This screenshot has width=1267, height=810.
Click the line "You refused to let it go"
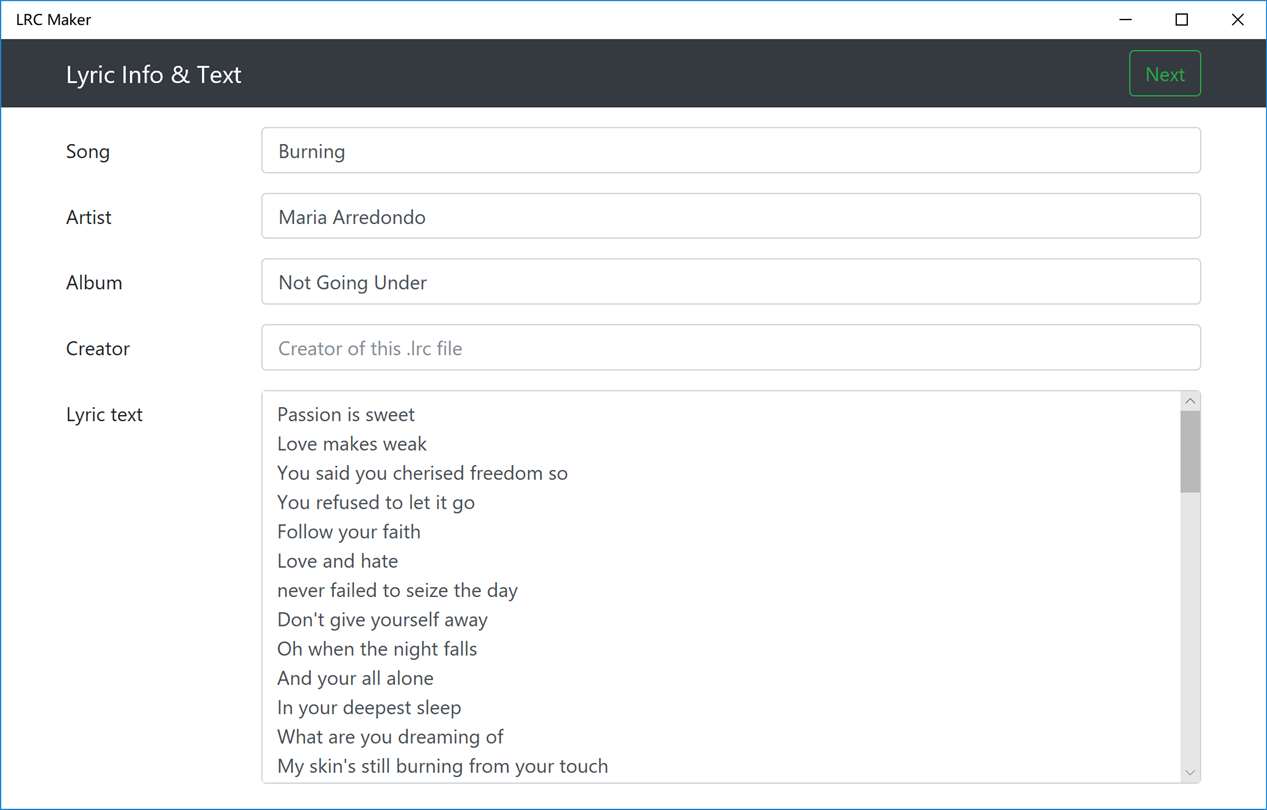pyautogui.click(x=376, y=502)
